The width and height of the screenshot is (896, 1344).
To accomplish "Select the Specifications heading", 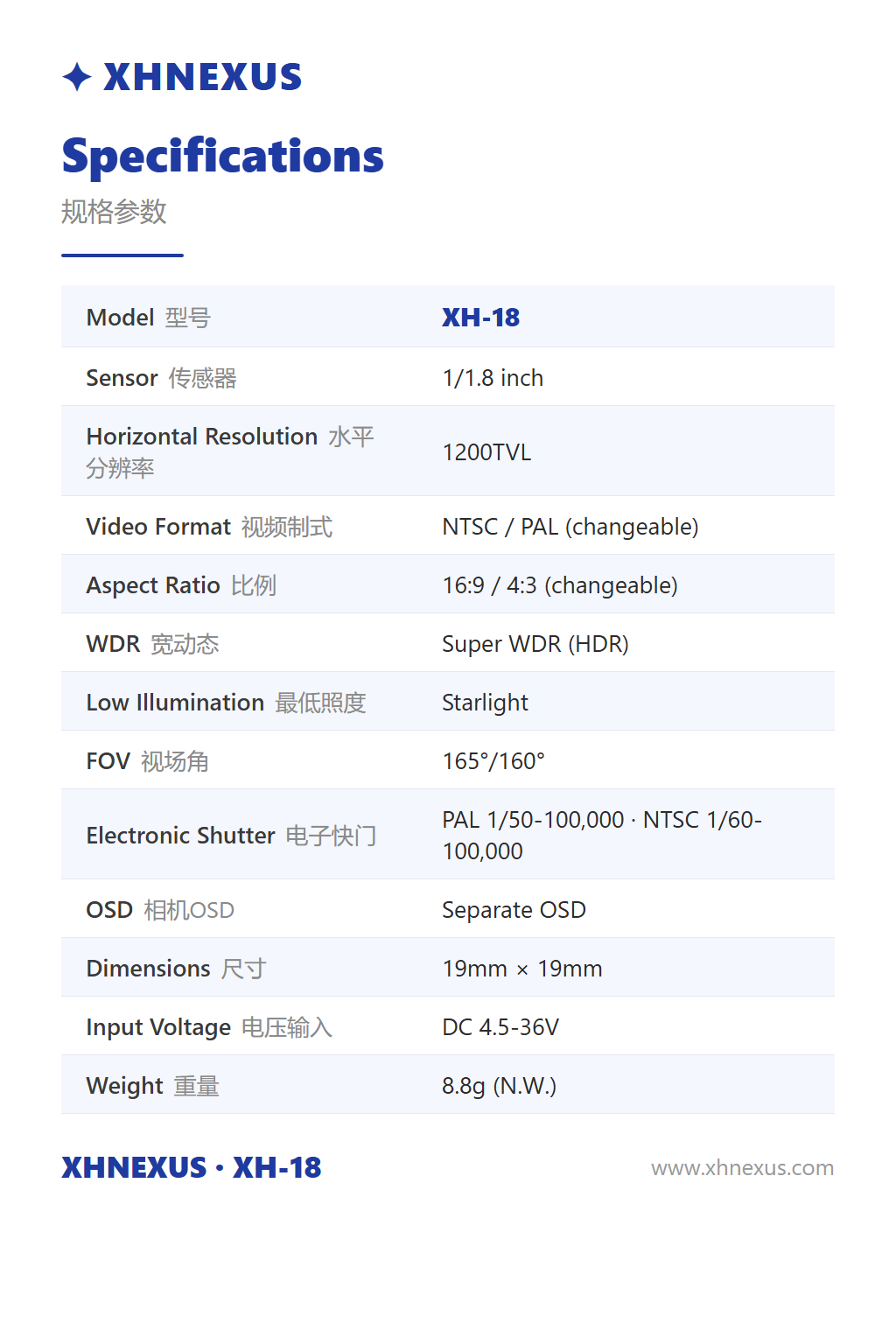I will point(222,157).
